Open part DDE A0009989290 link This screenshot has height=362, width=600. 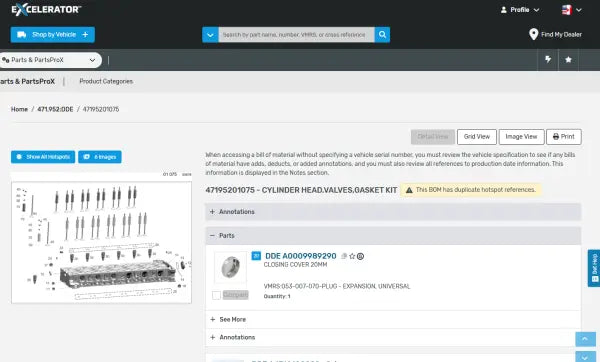pyautogui.click(x=301, y=256)
